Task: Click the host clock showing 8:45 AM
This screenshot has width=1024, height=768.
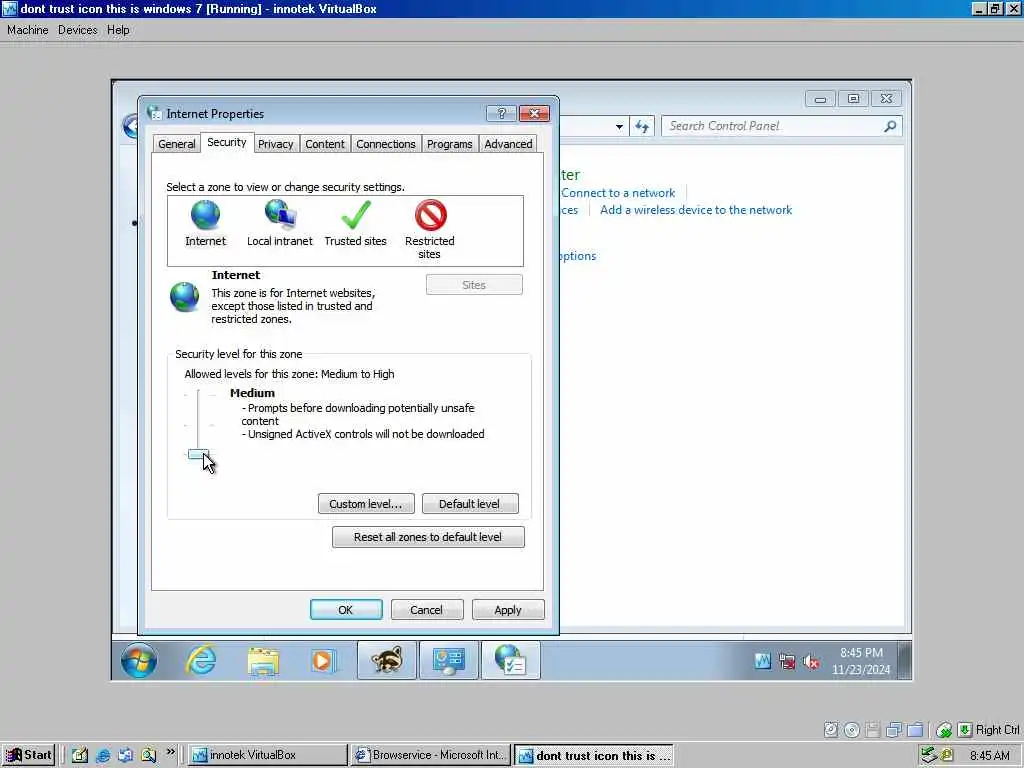Action: [989, 756]
